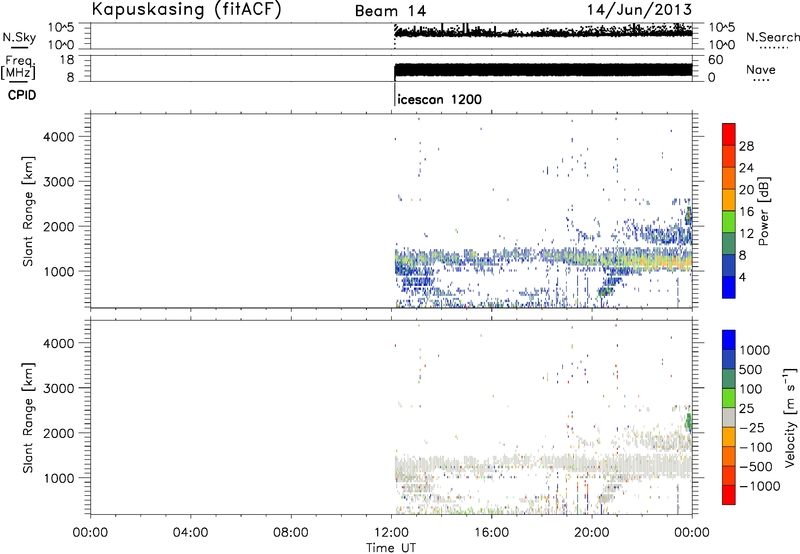This screenshot has height=554, width=800.
Task: Click the -25 tick on Velocity colorbar
Action: tap(752, 427)
